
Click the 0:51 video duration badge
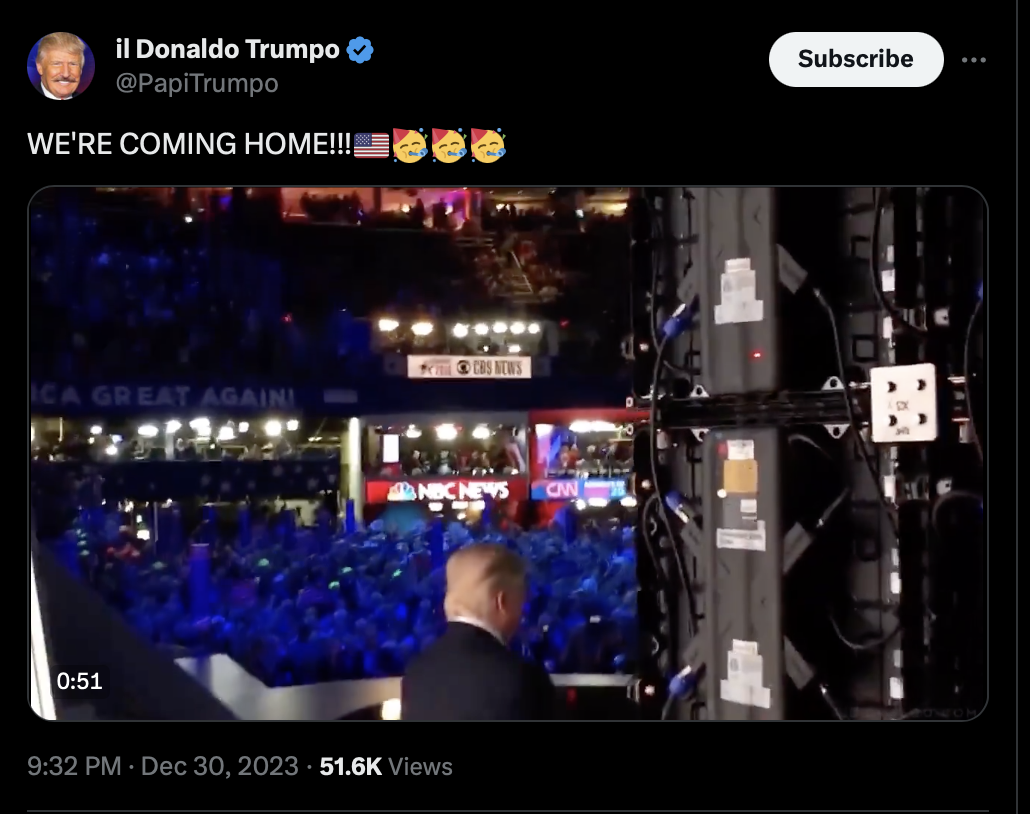click(79, 681)
